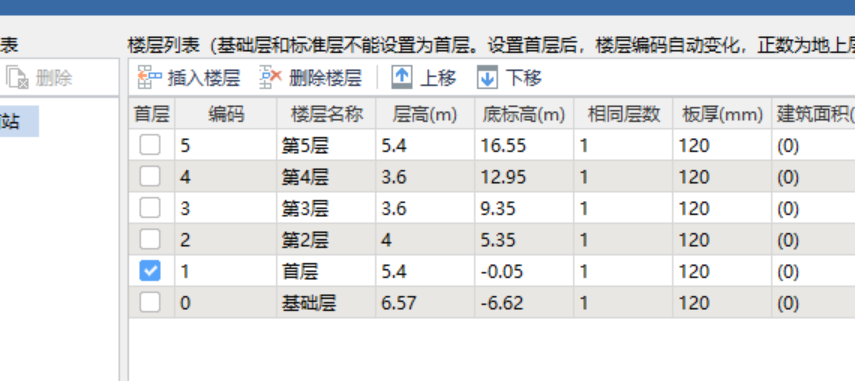Viewport: 855px width, 381px height.
Task: Click the 底标高(m) column header
Action: (x=524, y=114)
